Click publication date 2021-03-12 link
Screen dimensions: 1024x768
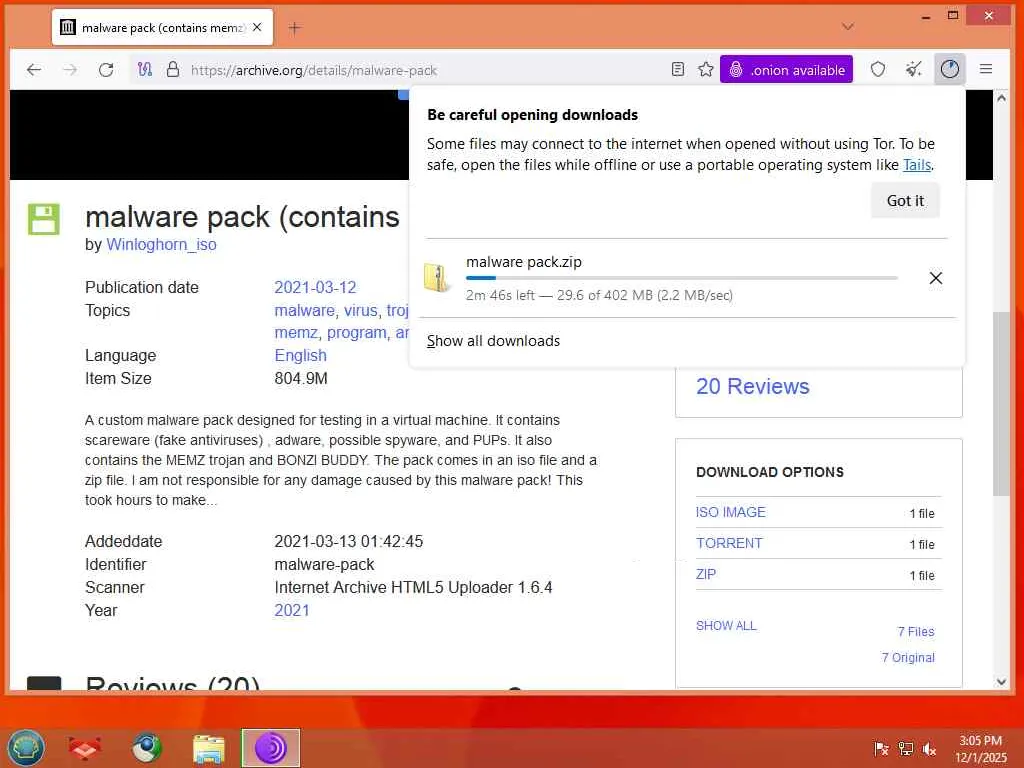315,287
